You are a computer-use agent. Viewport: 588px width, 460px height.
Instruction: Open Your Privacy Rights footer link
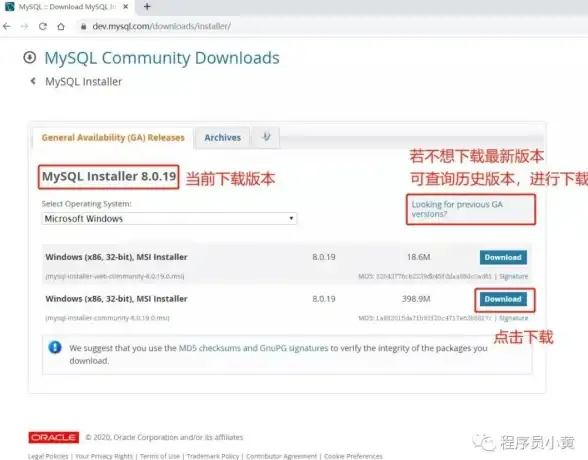pyautogui.click(x=104, y=456)
